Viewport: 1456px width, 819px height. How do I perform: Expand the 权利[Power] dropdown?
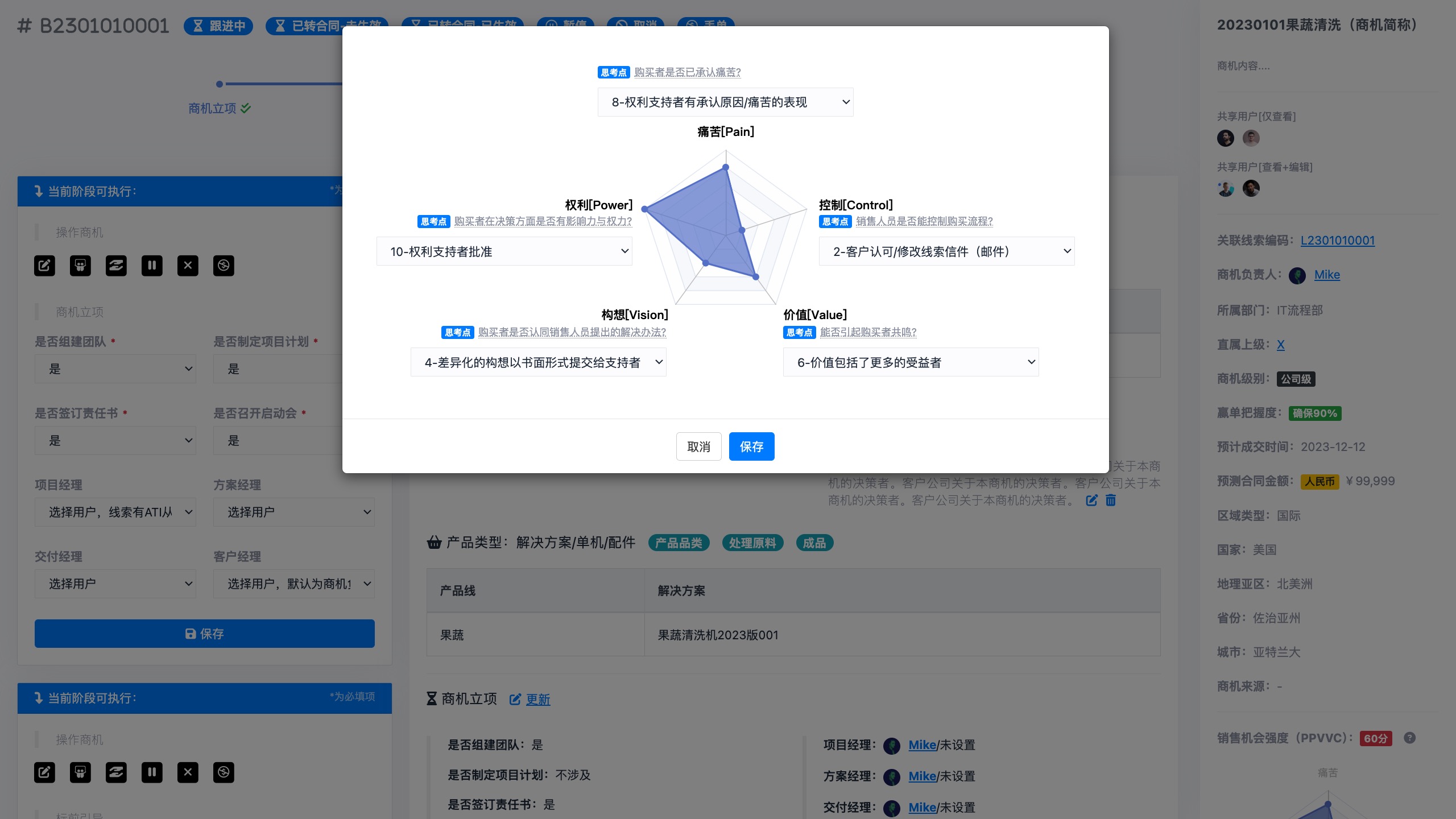(504, 251)
